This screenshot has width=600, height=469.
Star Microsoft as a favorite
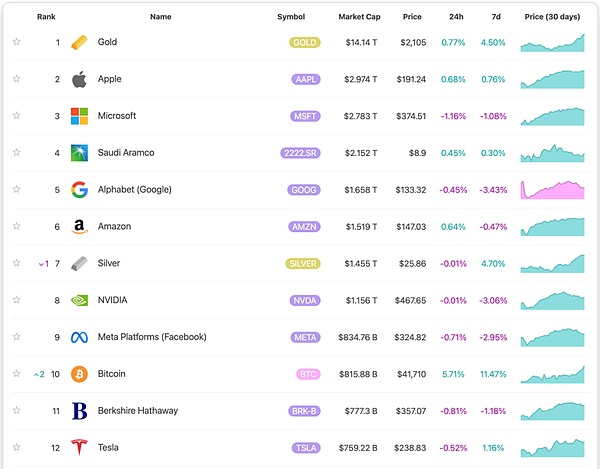[x=16, y=116]
